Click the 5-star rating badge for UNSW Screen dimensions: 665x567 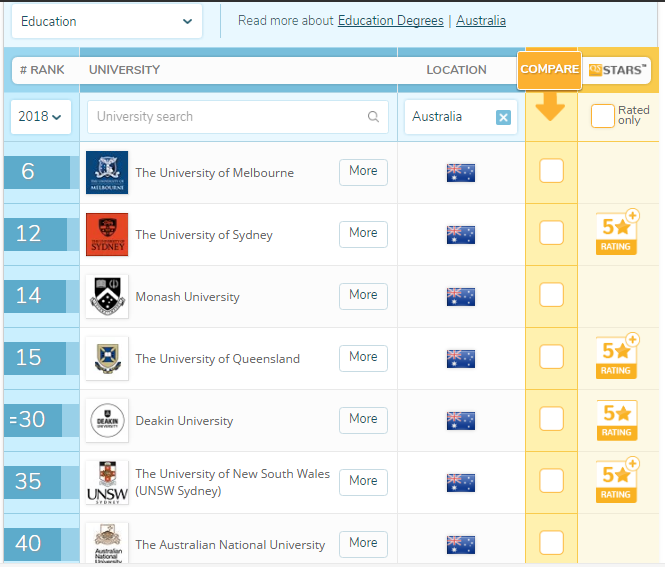tap(617, 480)
